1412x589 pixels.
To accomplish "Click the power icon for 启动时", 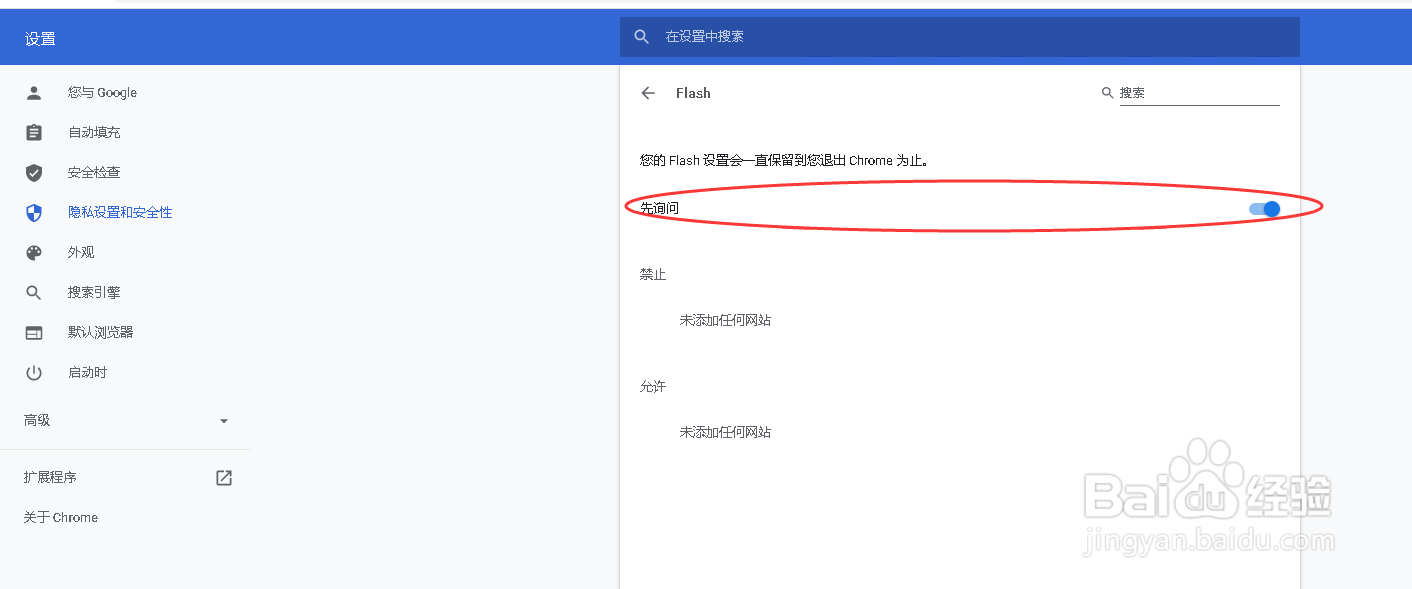I will [34, 373].
